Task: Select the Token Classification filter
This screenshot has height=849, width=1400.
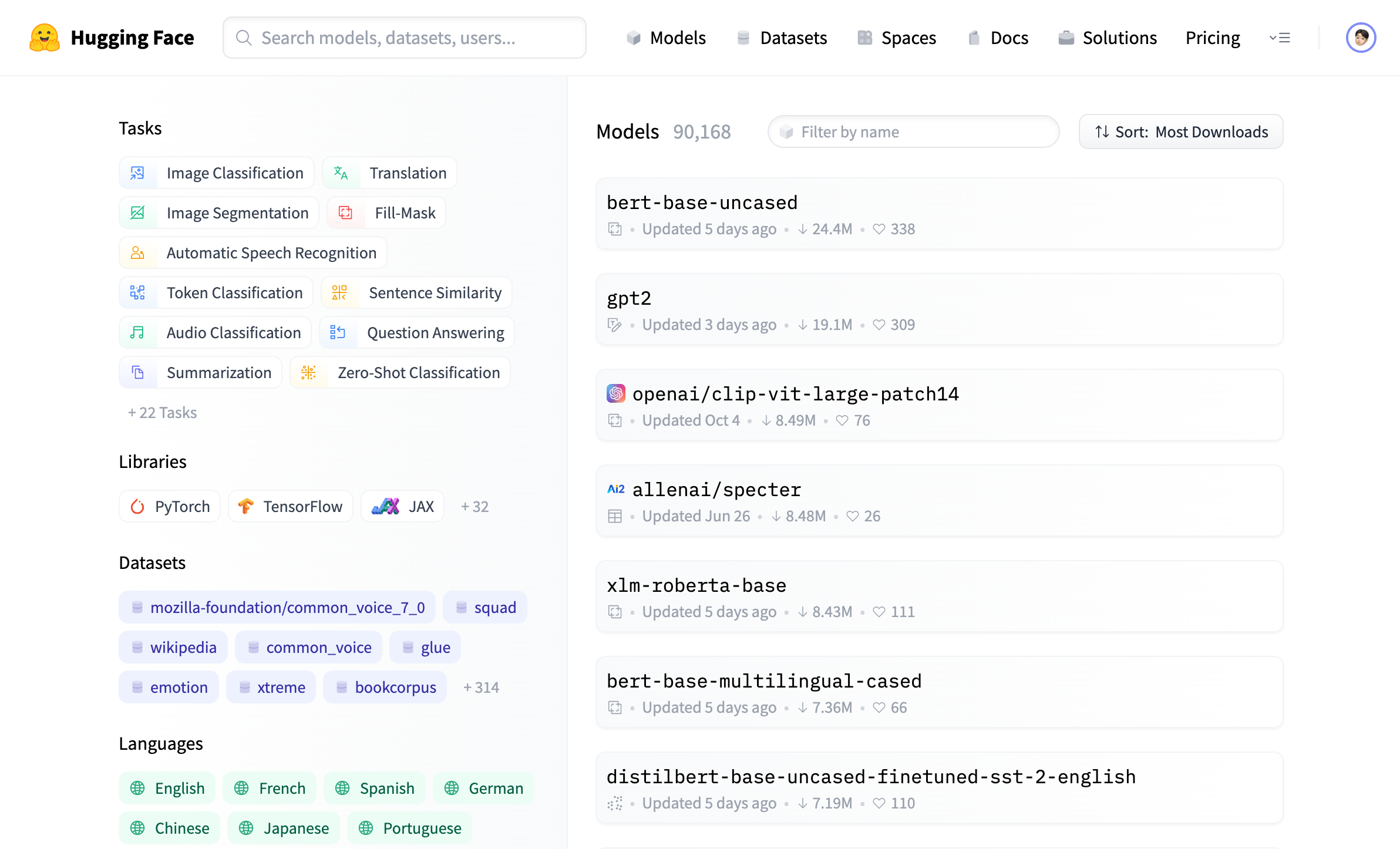Action: pyautogui.click(x=216, y=293)
